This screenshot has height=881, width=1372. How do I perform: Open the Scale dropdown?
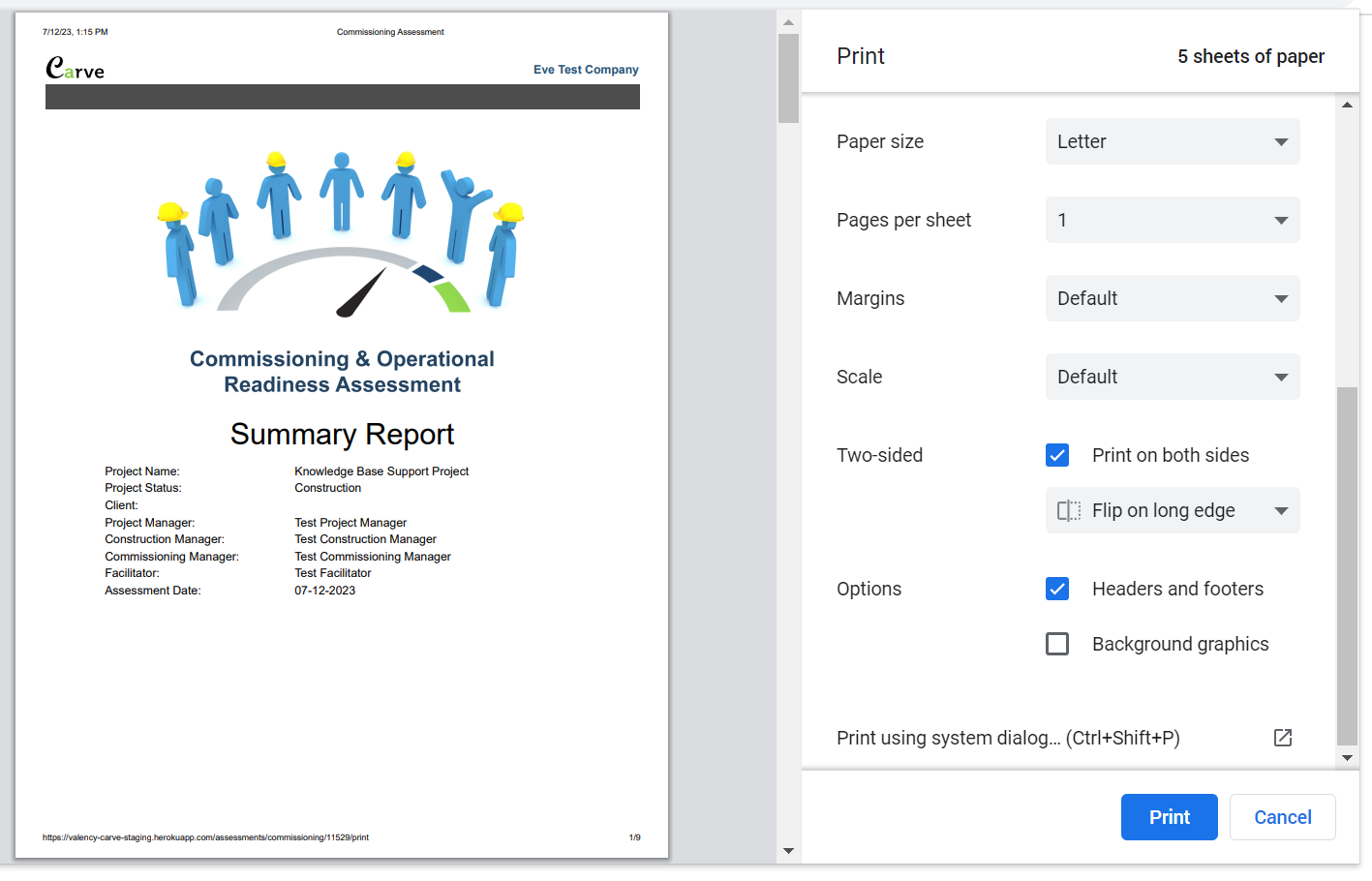[1173, 377]
